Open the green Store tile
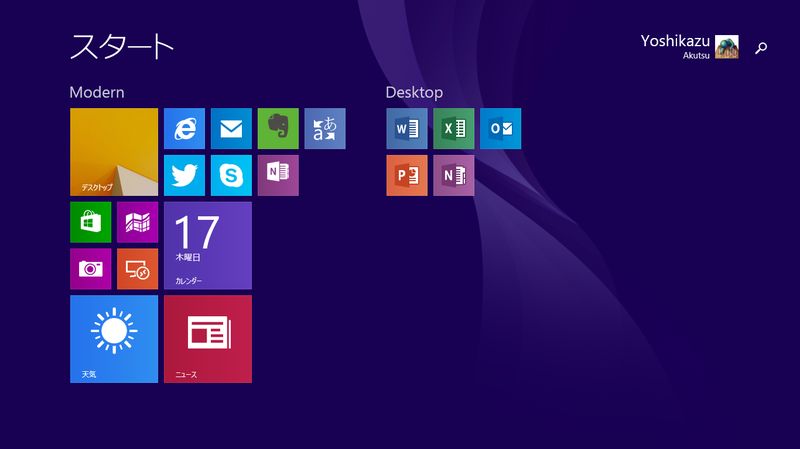The image size is (800, 449). (x=90, y=222)
